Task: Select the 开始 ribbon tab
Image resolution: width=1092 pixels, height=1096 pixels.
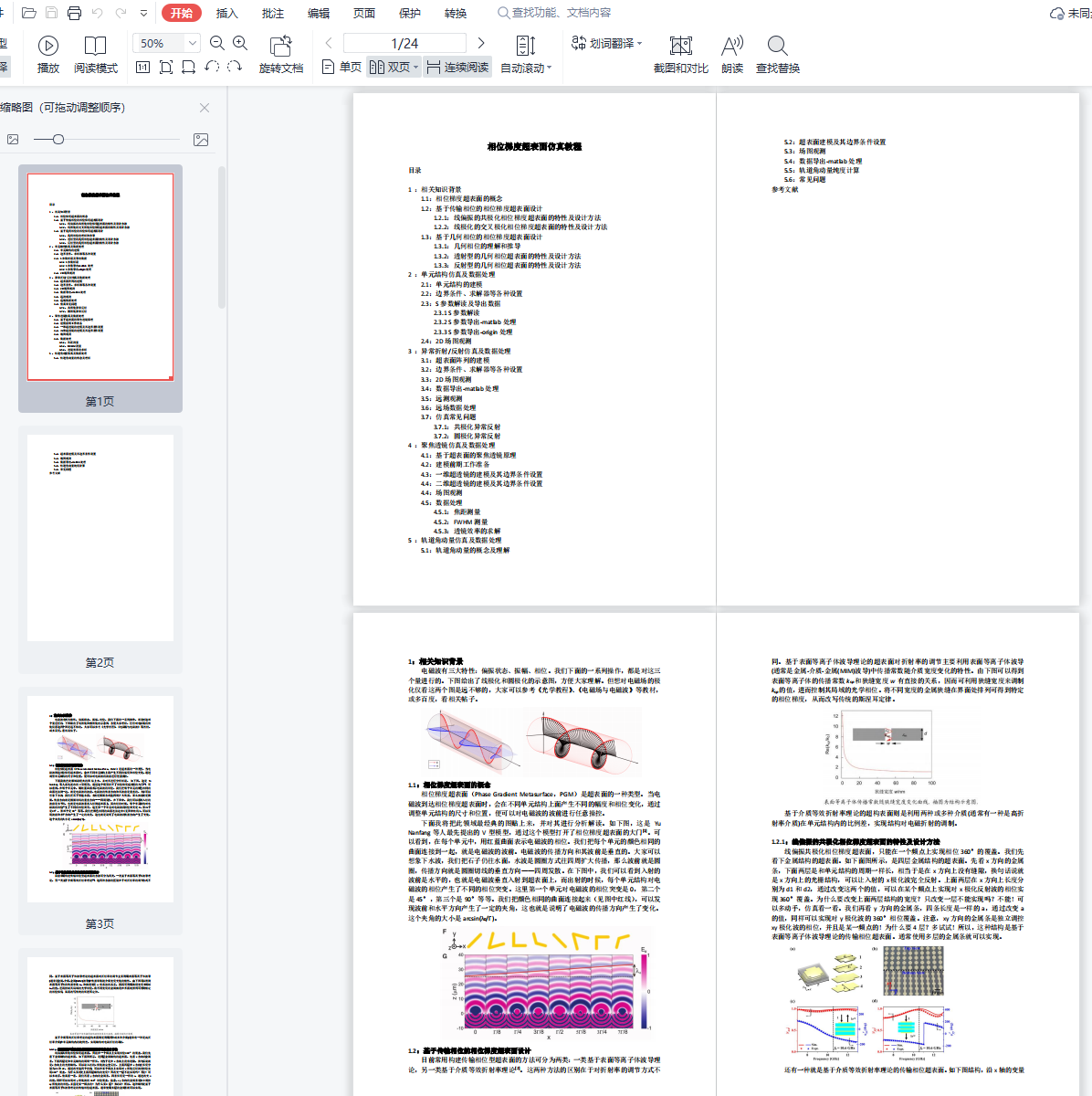Action: (x=181, y=13)
